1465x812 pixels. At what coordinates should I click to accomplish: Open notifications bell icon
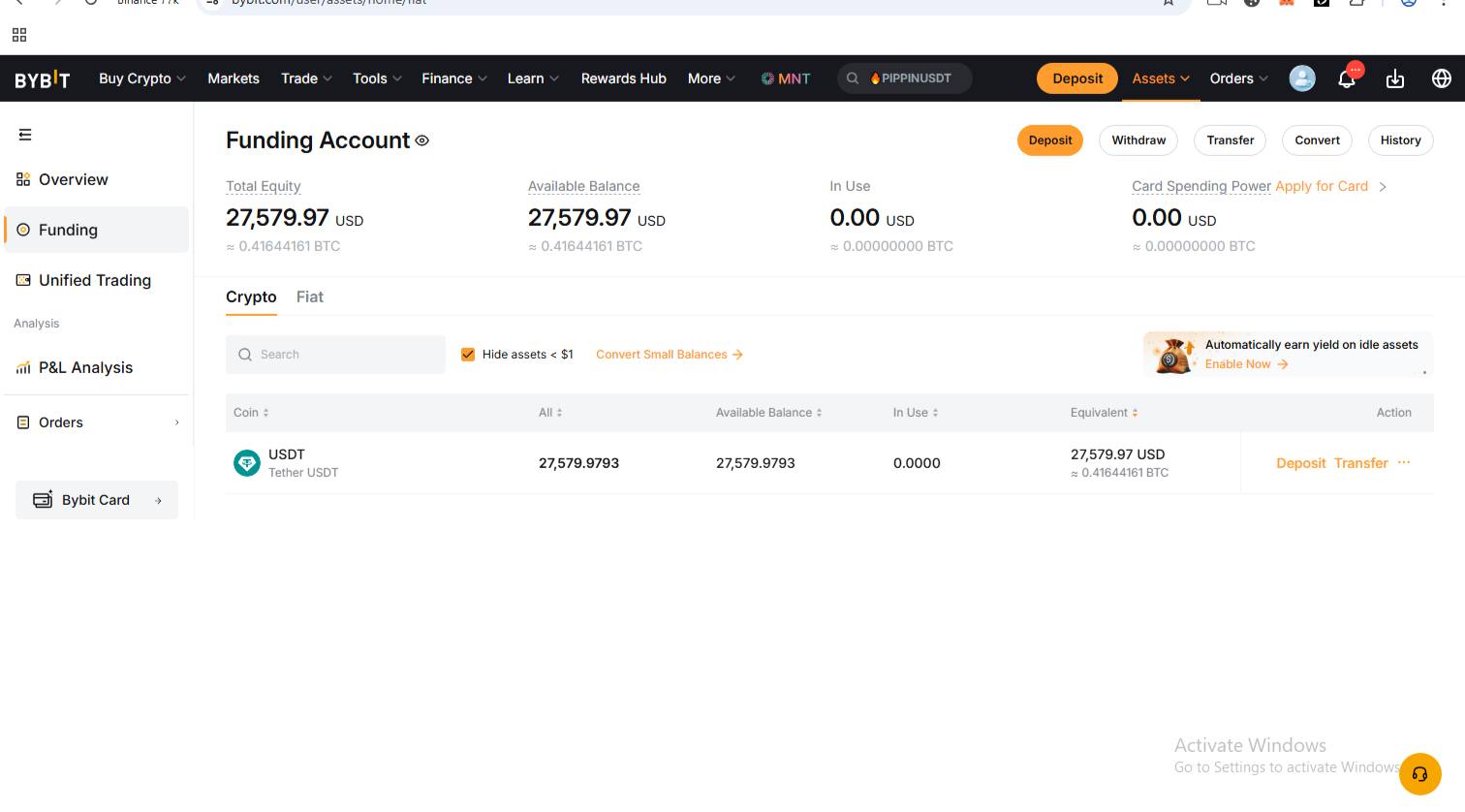(x=1347, y=79)
